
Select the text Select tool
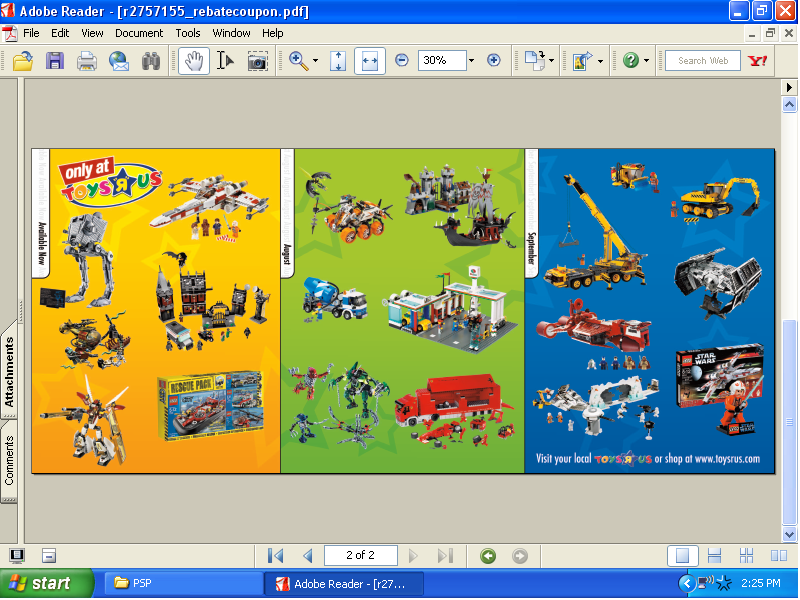point(225,61)
